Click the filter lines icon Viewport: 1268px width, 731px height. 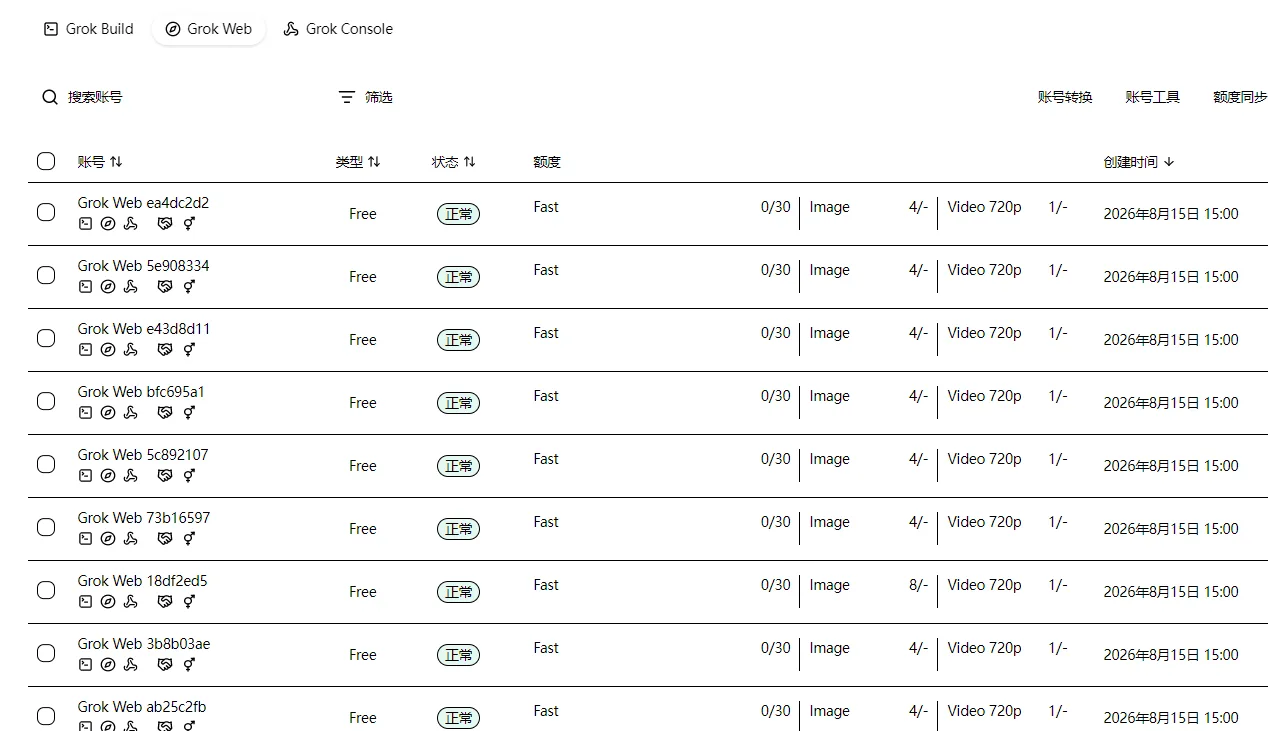[x=346, y=97]
